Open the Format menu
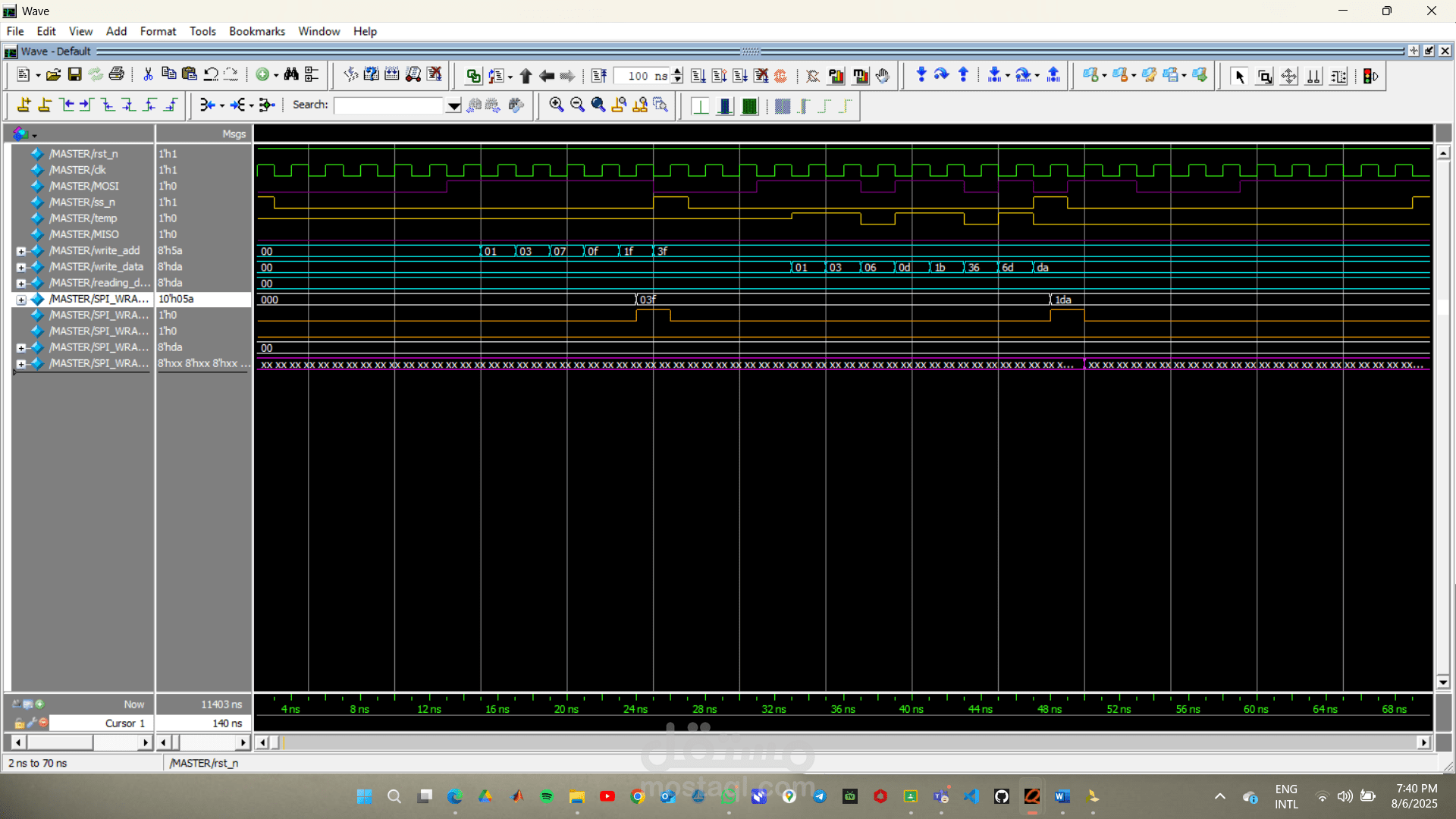 [158, 31]
